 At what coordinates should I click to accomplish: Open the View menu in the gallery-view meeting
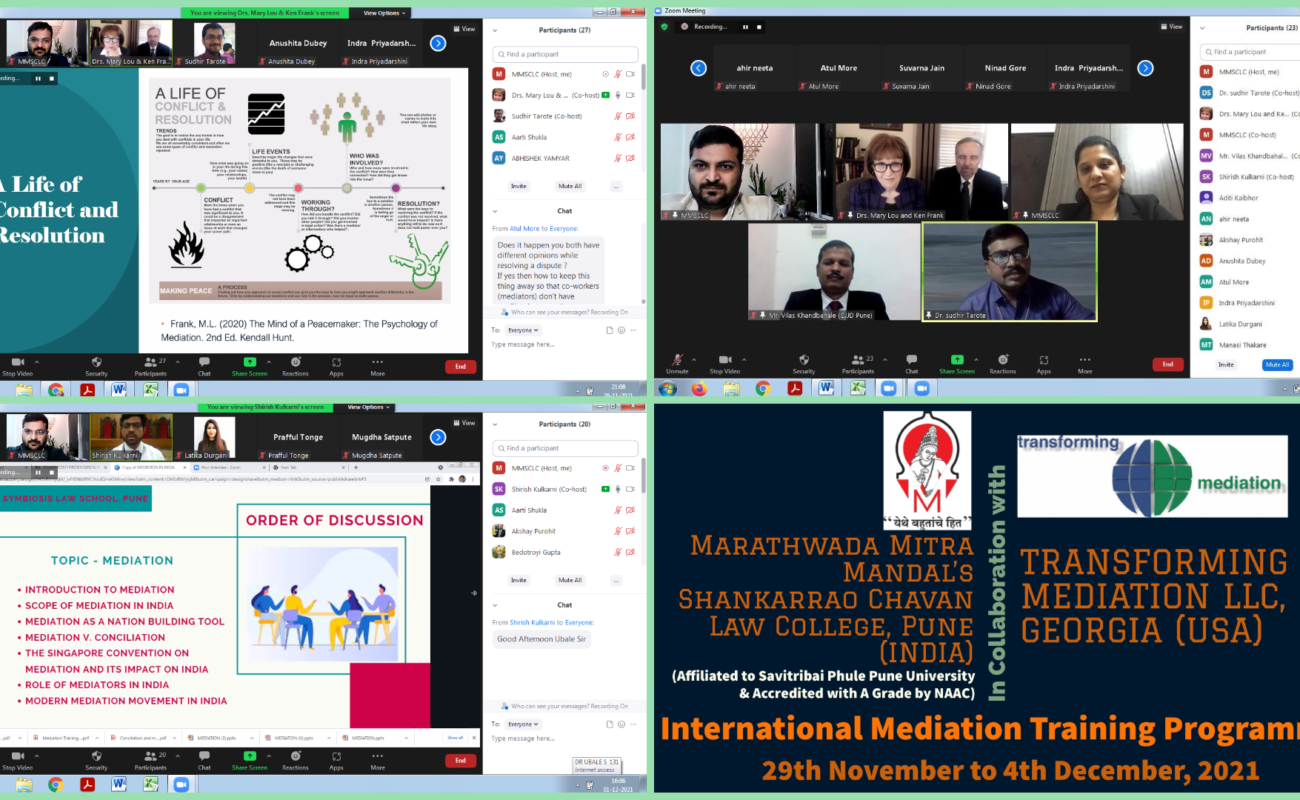[1171, 26]
